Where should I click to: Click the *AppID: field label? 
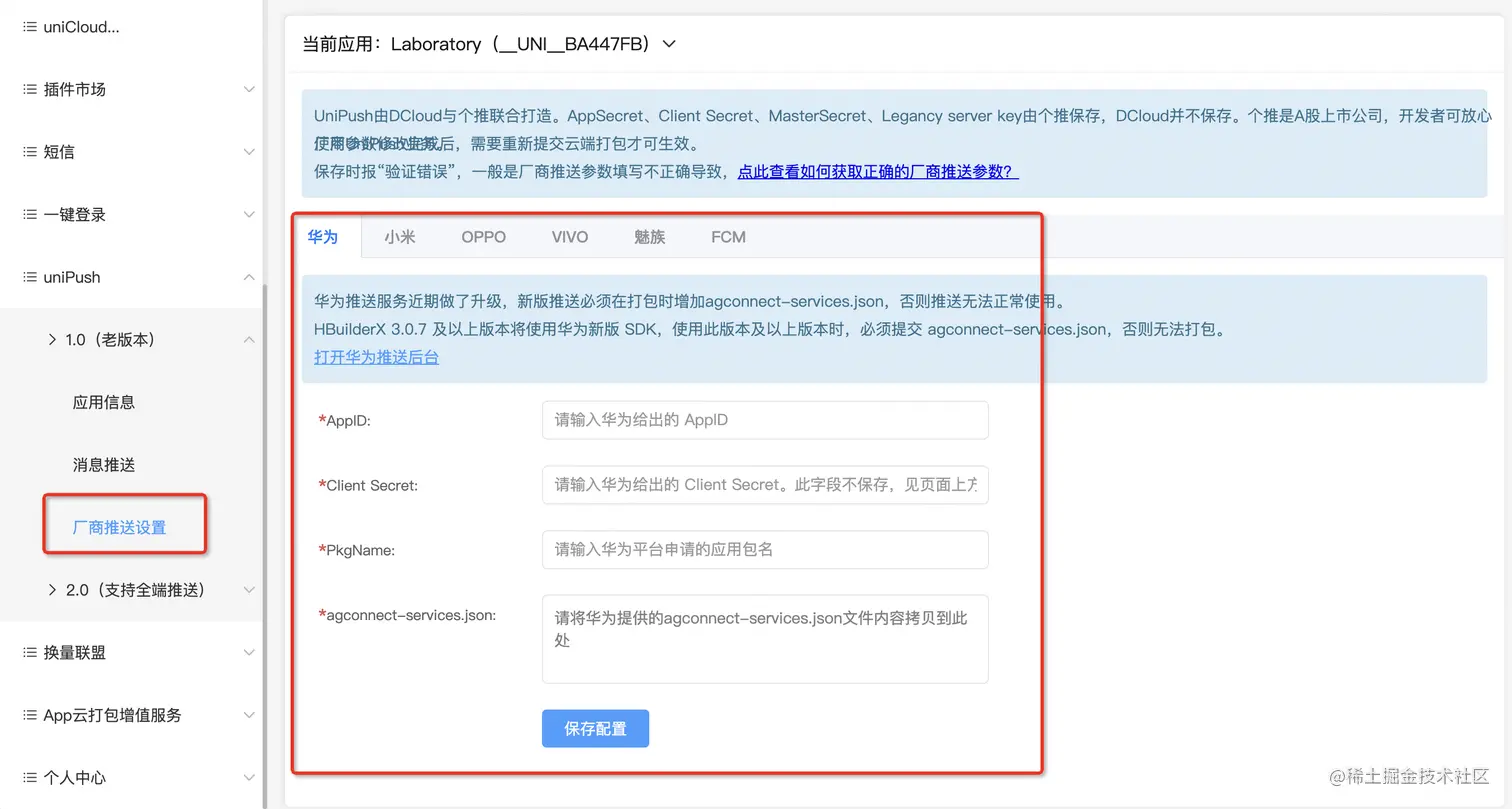pyautogui.click(x=345, y=421)
